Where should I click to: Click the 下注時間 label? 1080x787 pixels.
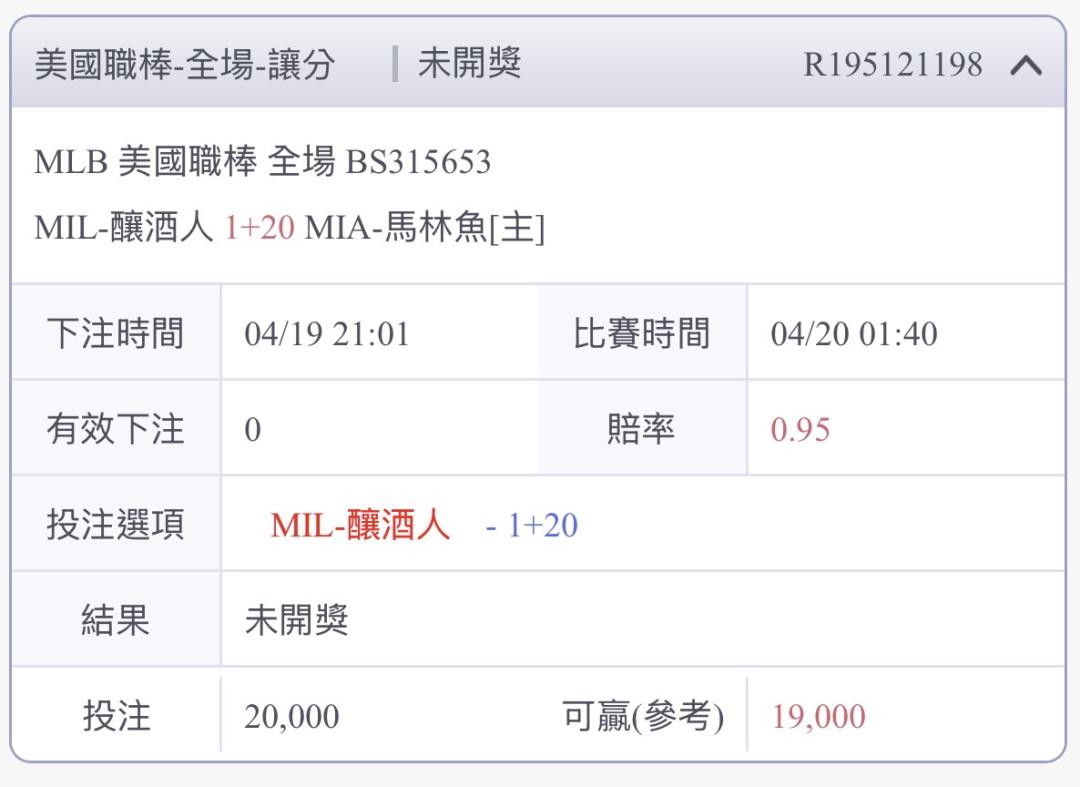116,333
